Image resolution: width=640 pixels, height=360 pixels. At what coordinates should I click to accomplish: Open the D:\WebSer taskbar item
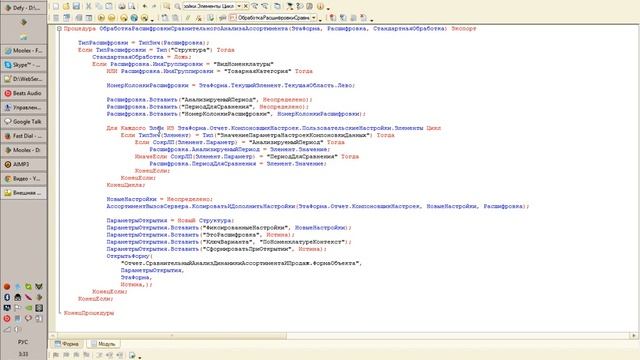click(x=24, y=79)
